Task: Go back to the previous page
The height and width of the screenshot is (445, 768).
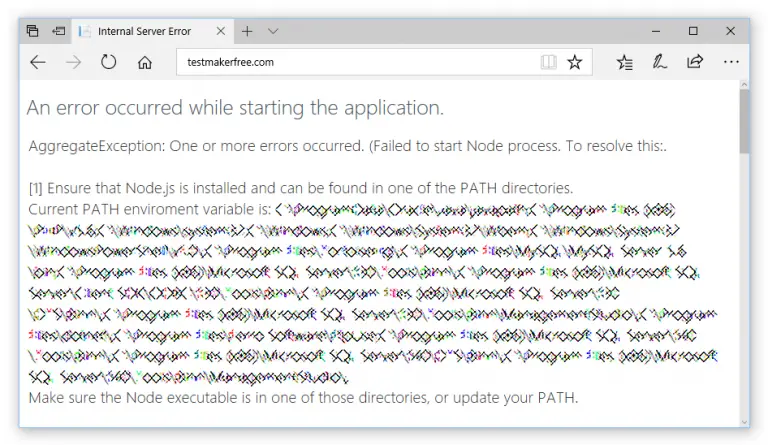Action: click(38, 62)
